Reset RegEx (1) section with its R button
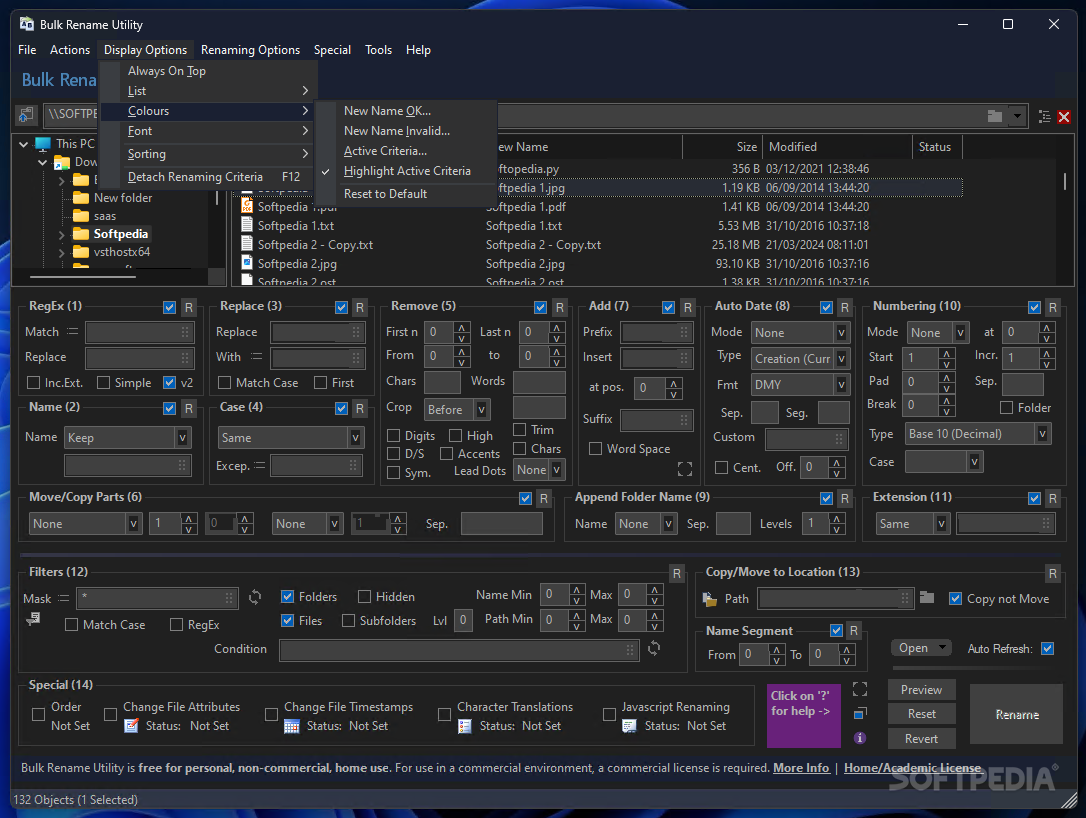 point(188,308)
